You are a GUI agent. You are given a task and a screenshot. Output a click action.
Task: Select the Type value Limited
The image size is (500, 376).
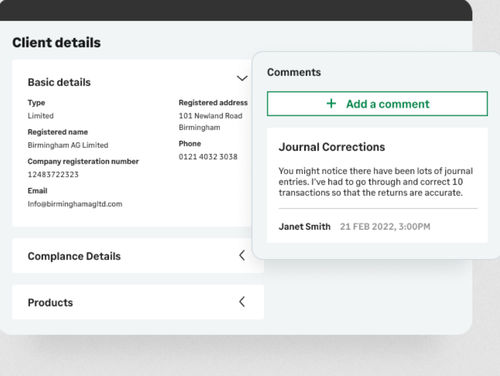[41, 116]
